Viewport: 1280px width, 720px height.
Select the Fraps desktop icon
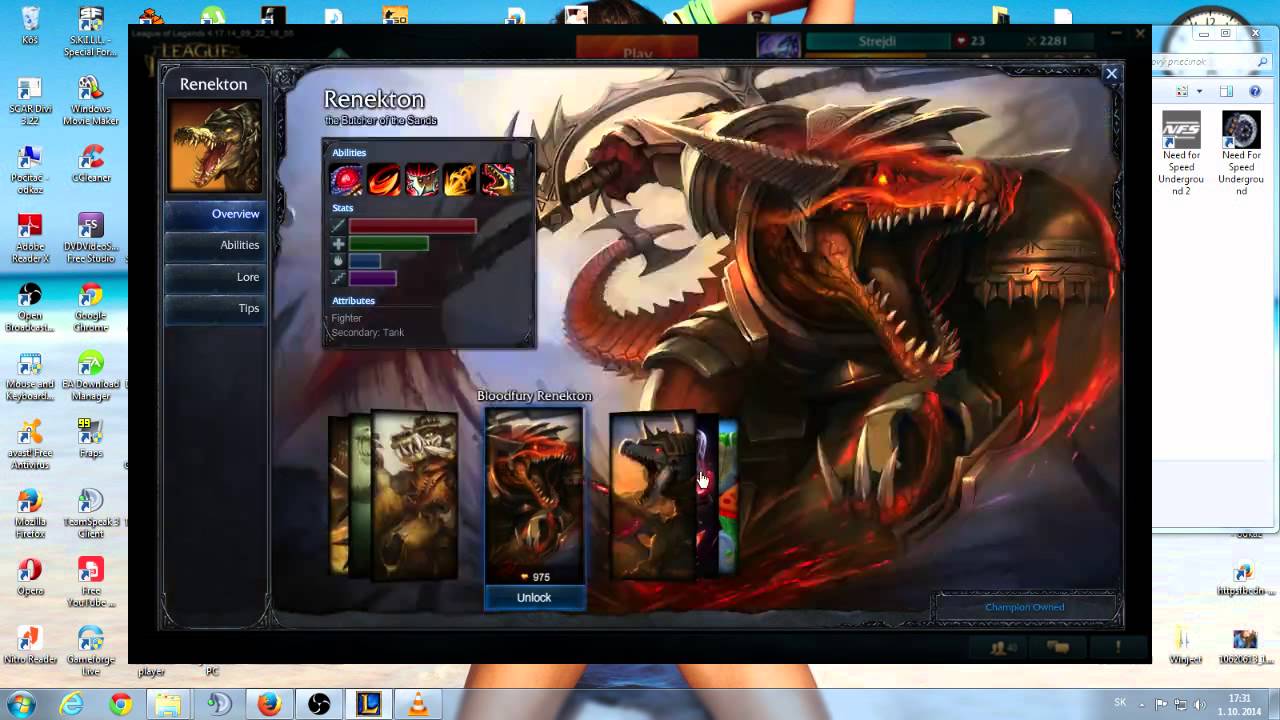(91, 440)
